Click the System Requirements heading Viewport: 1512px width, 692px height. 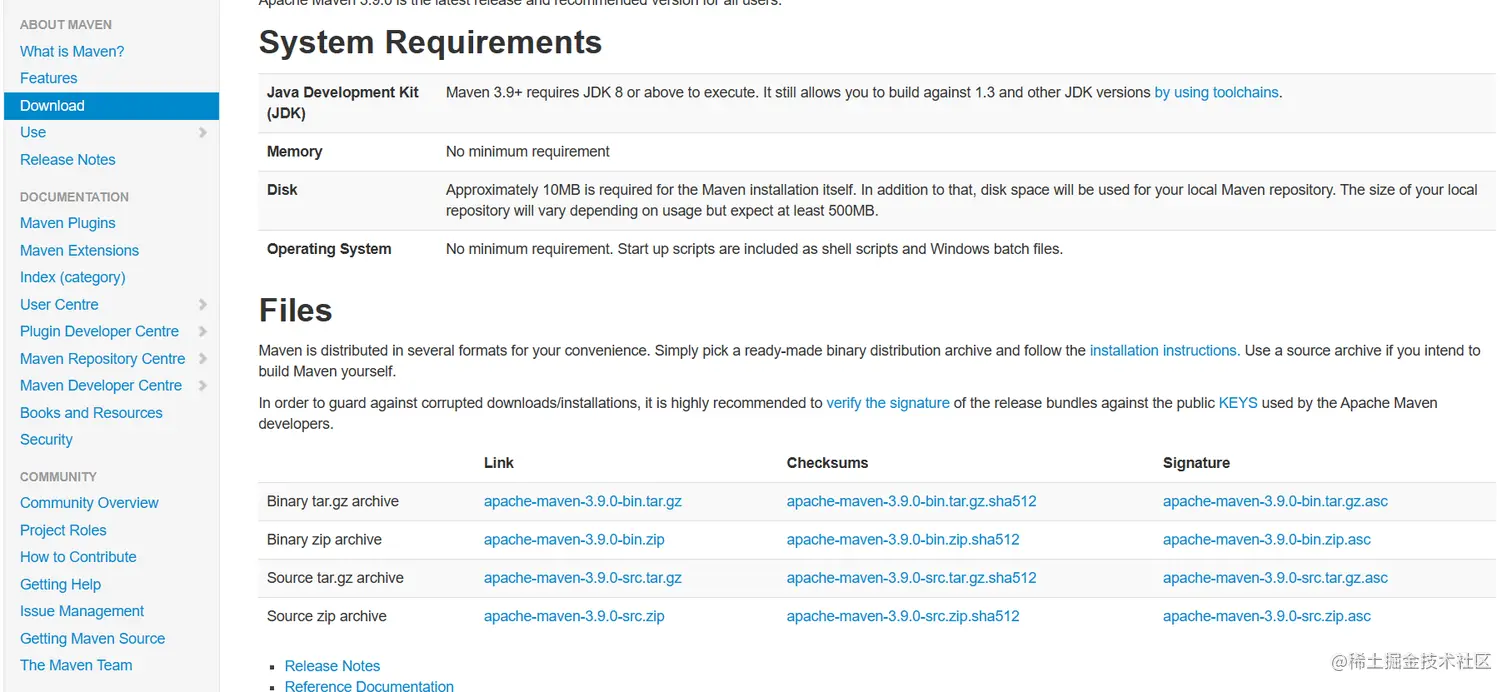coord(430,42)
